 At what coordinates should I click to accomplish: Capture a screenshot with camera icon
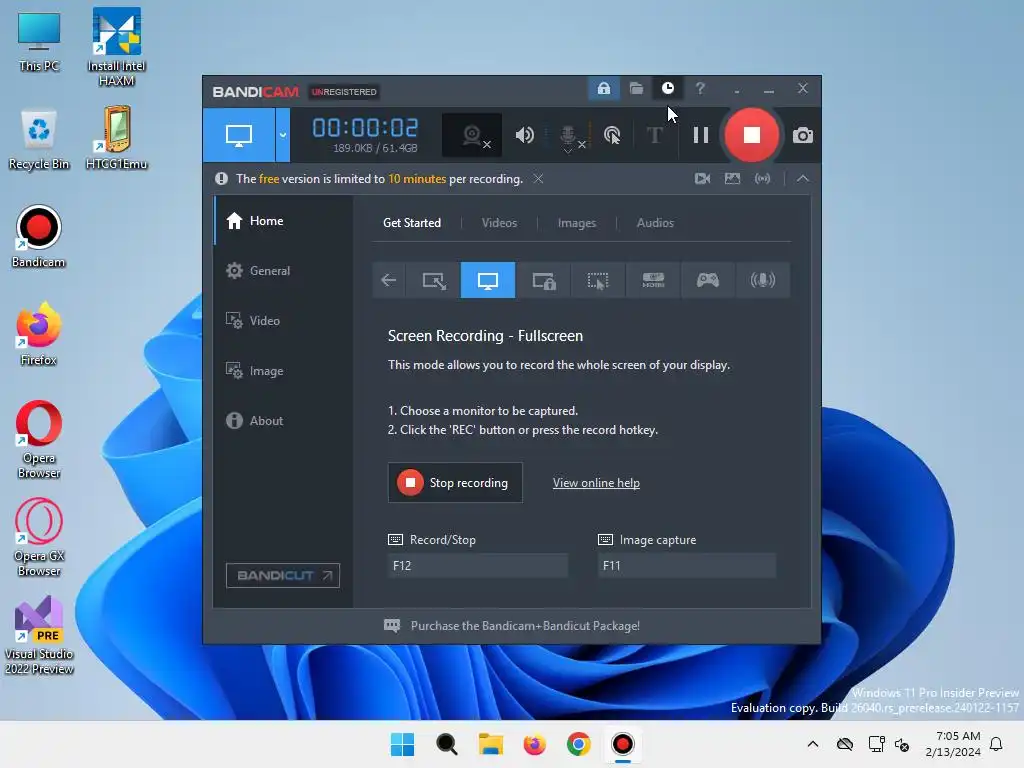pos(803,135)
